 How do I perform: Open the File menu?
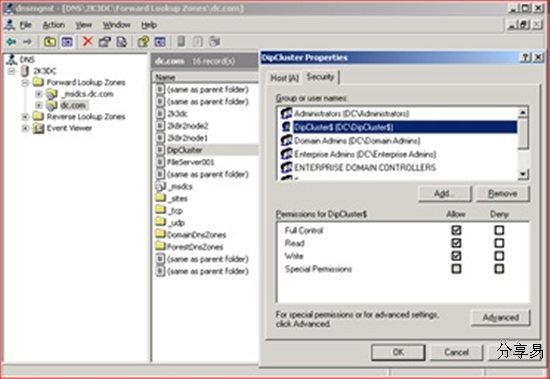coord(26,25)
